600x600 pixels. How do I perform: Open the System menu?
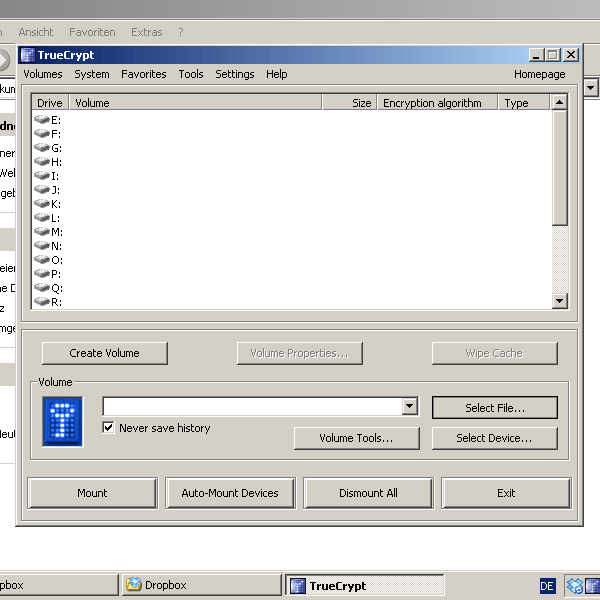[92, 74]
